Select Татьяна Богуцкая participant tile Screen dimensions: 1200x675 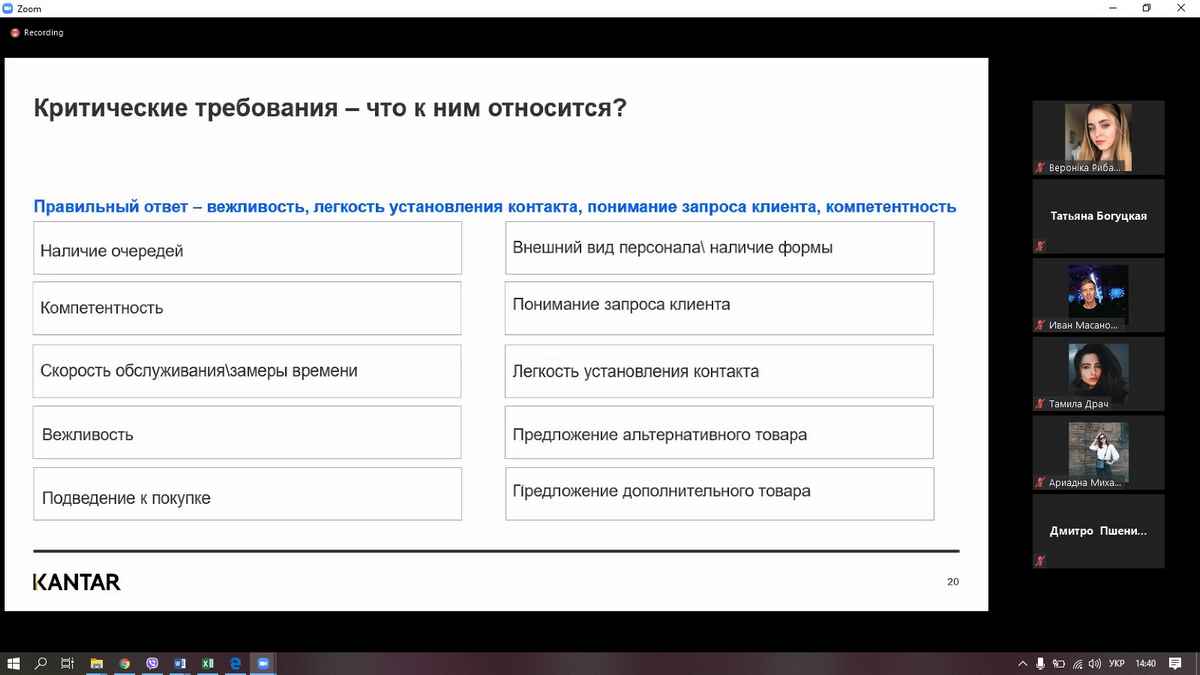click(x=1098, y=216)
